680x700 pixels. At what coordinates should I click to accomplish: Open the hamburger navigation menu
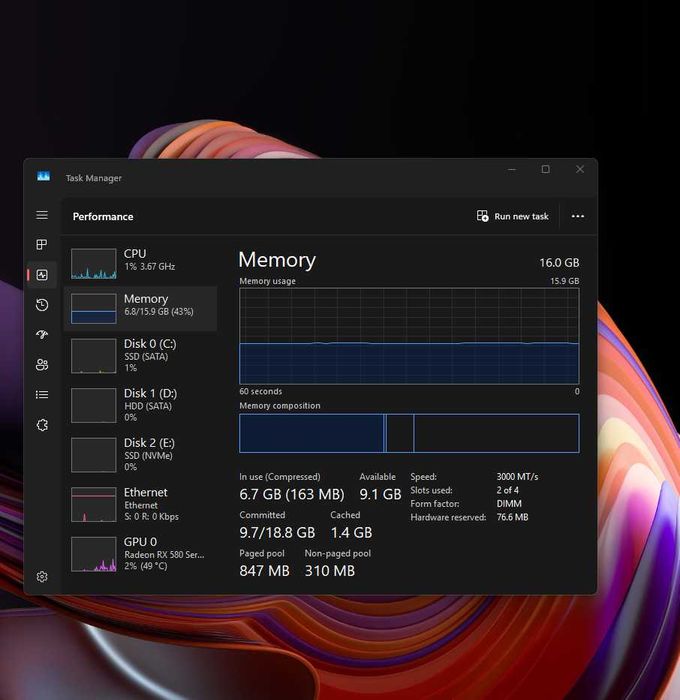coord(42,215)
